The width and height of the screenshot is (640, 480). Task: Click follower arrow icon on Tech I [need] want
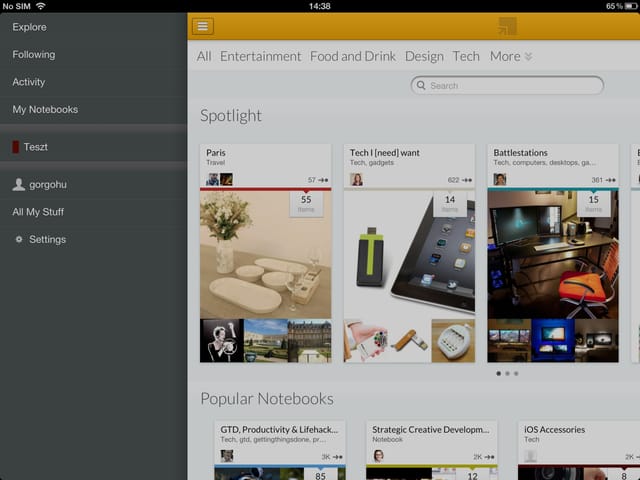click(x=467, y=180)
